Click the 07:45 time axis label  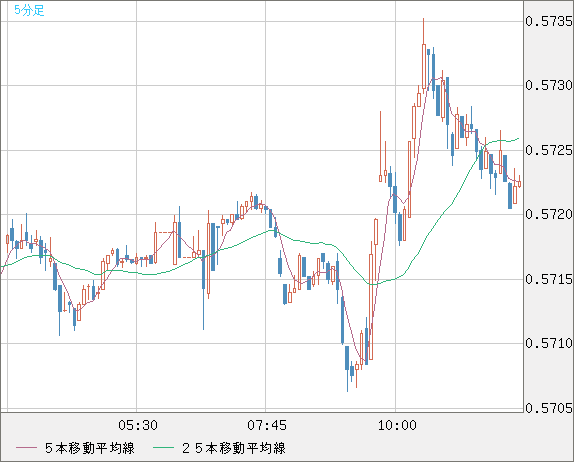(x=267, y=425)
